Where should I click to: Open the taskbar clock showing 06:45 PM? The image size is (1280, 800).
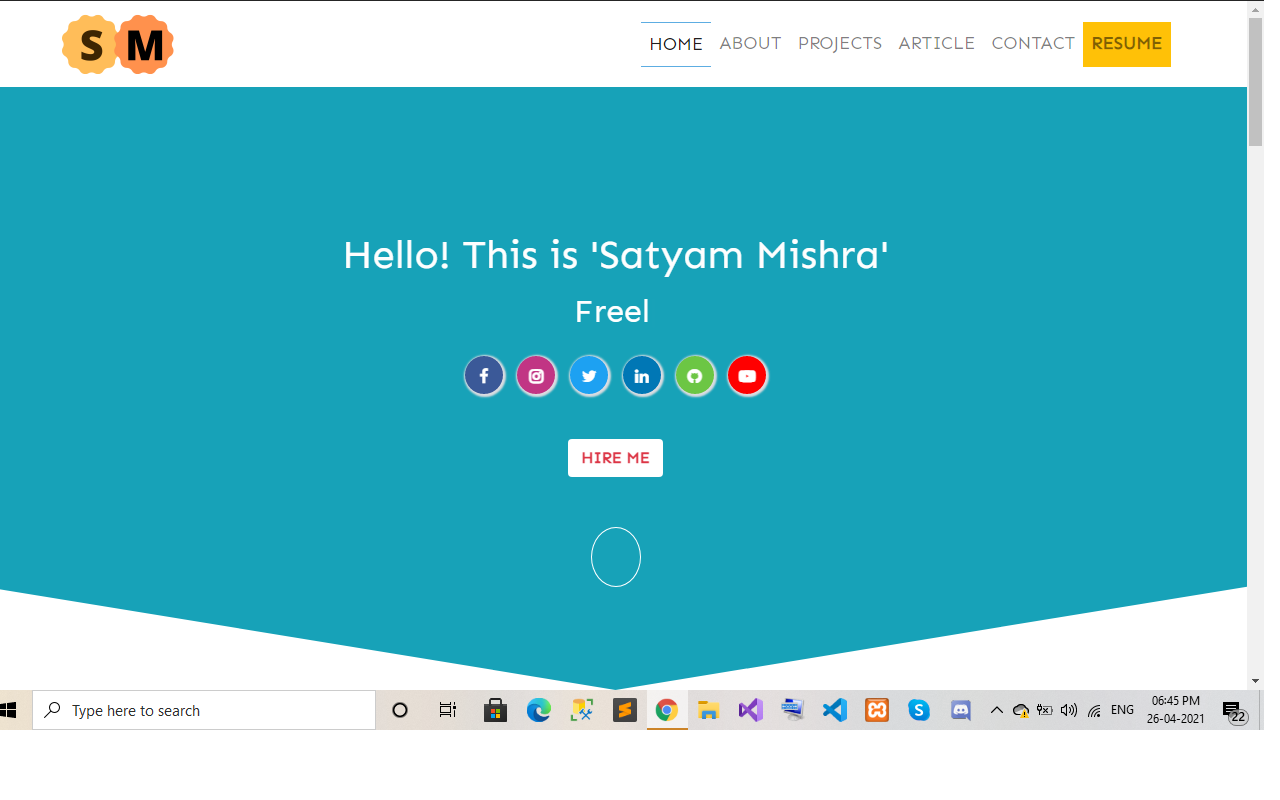click(1176, 710)
